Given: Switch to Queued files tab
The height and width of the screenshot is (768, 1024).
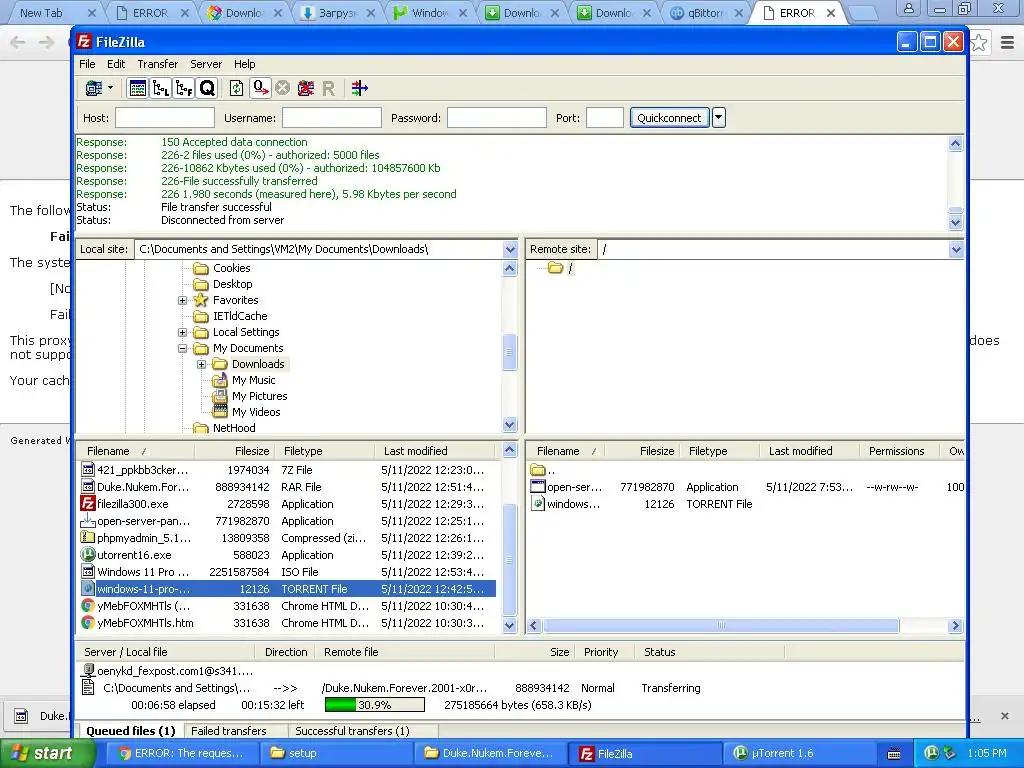Looking at the screenshot, I should coord(131,731).
